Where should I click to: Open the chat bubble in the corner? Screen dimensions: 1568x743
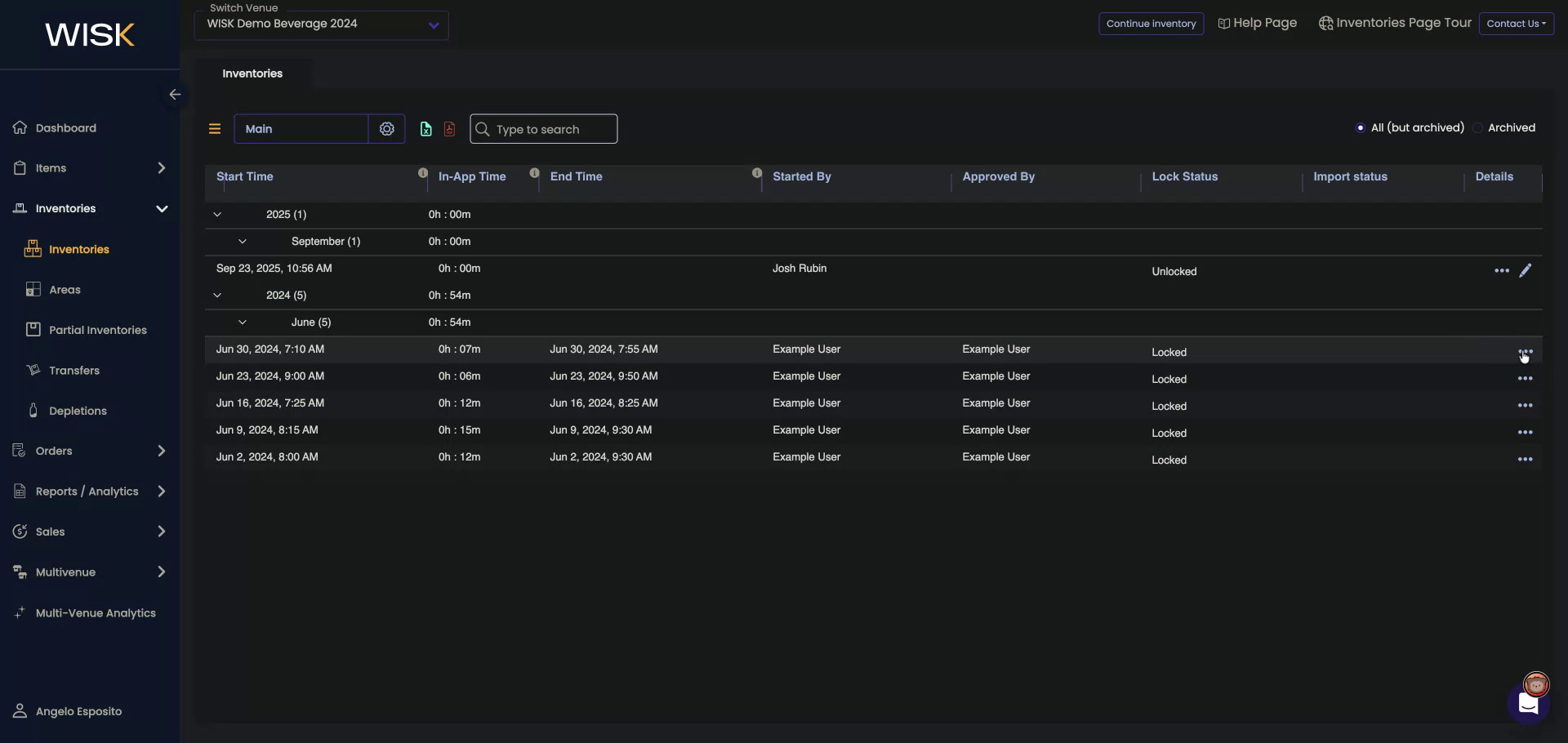click(x=1528, y=704)
